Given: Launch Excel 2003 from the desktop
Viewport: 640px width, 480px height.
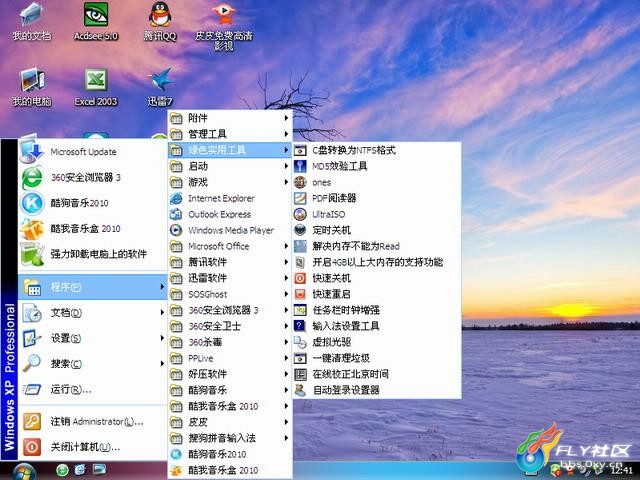Looking at the screenshot, I should [96, 87].
